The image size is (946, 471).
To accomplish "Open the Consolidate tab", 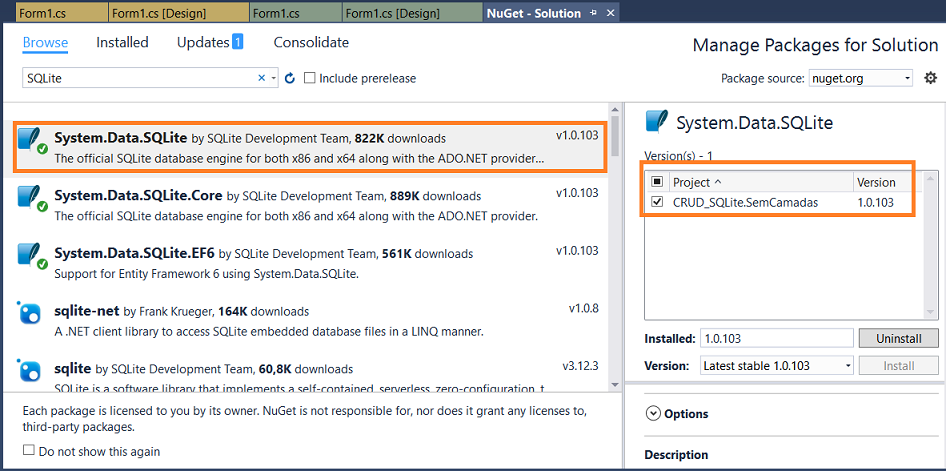I will [x=311, y=42].
